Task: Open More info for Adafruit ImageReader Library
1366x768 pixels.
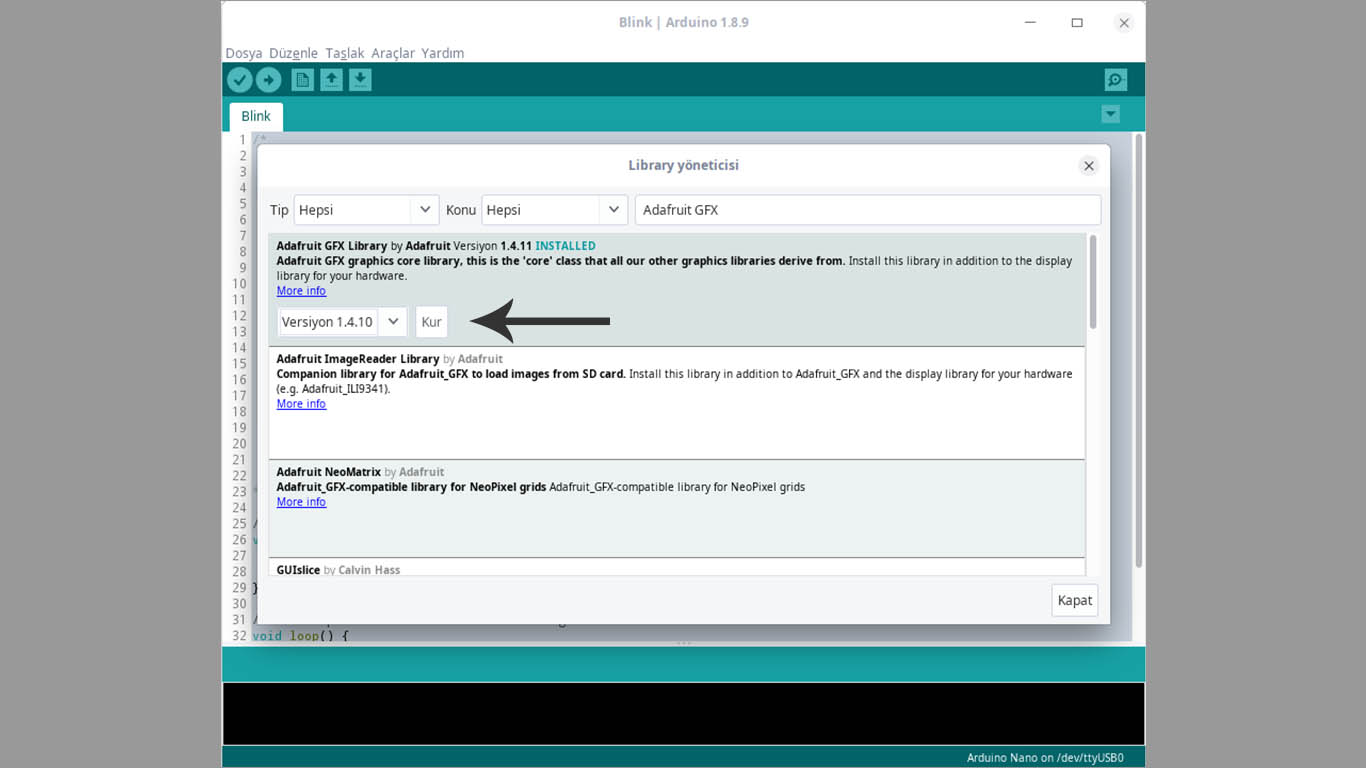Action: click(x=301, y=404)
